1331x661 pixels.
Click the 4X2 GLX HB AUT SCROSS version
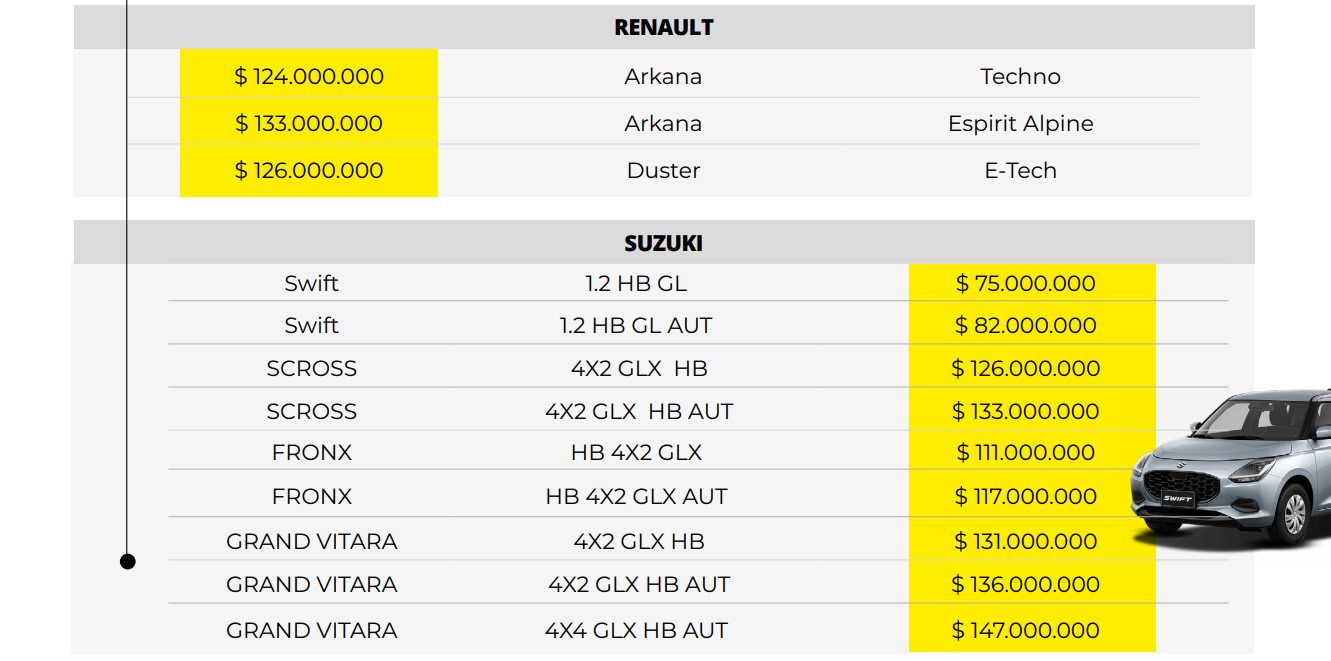click(x=639, y=411)
